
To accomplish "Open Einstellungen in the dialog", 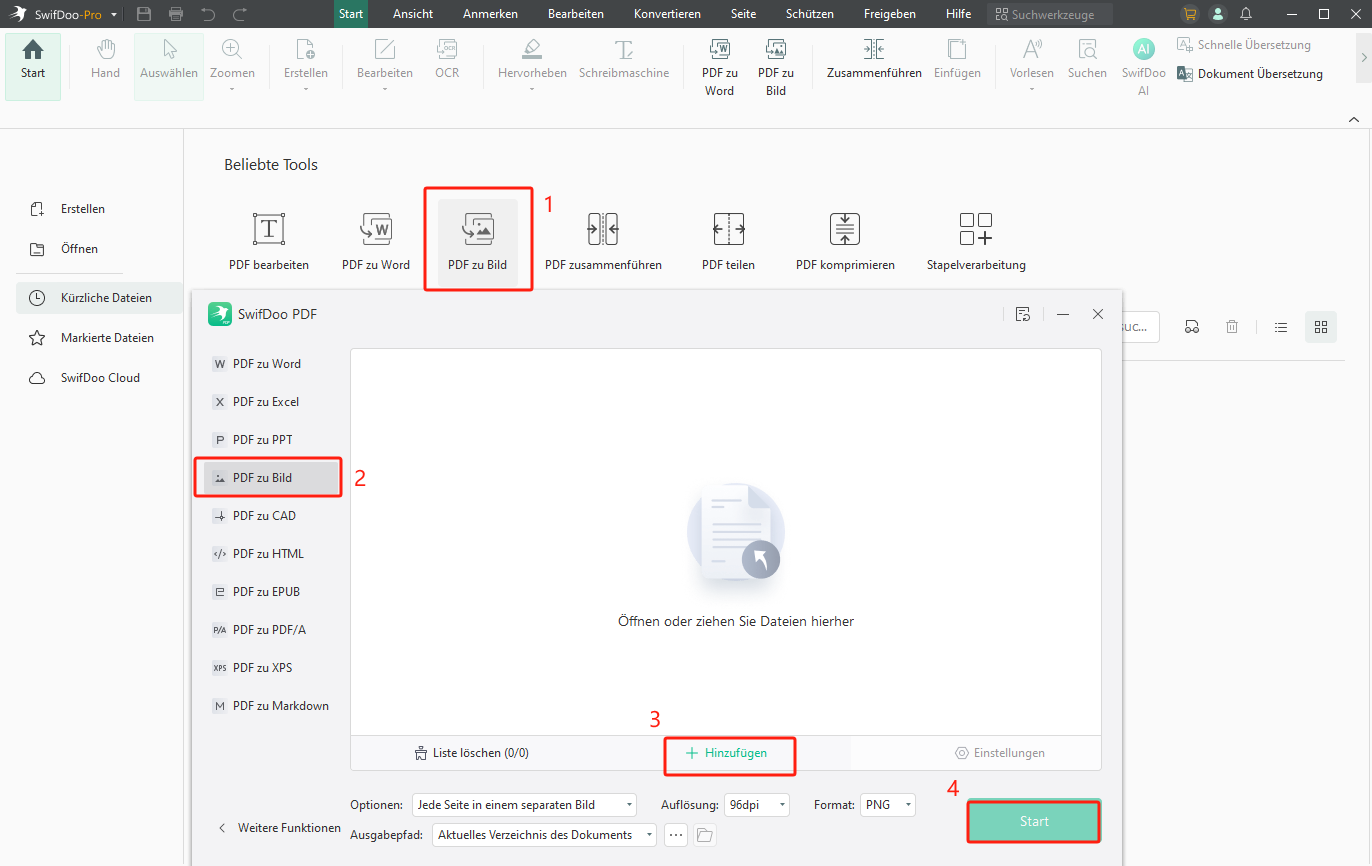I will [1000, 753].
